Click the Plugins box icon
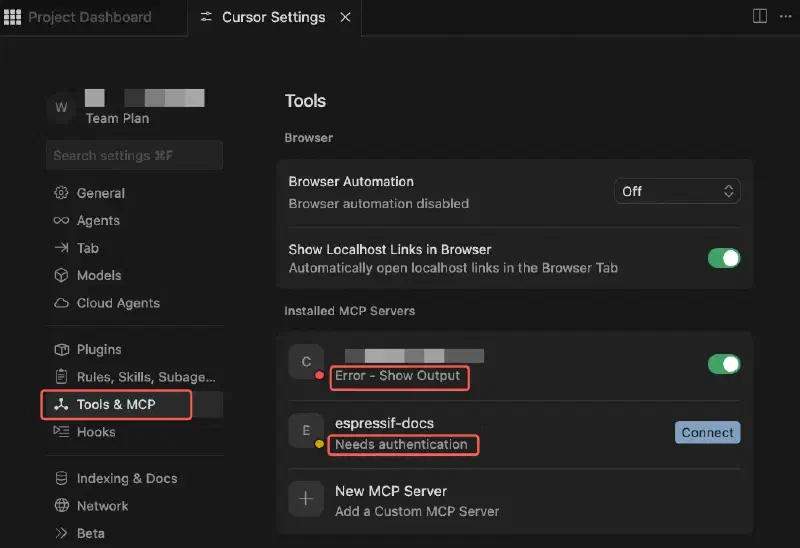This screenshot has width=800, height=548. point(61,350)
